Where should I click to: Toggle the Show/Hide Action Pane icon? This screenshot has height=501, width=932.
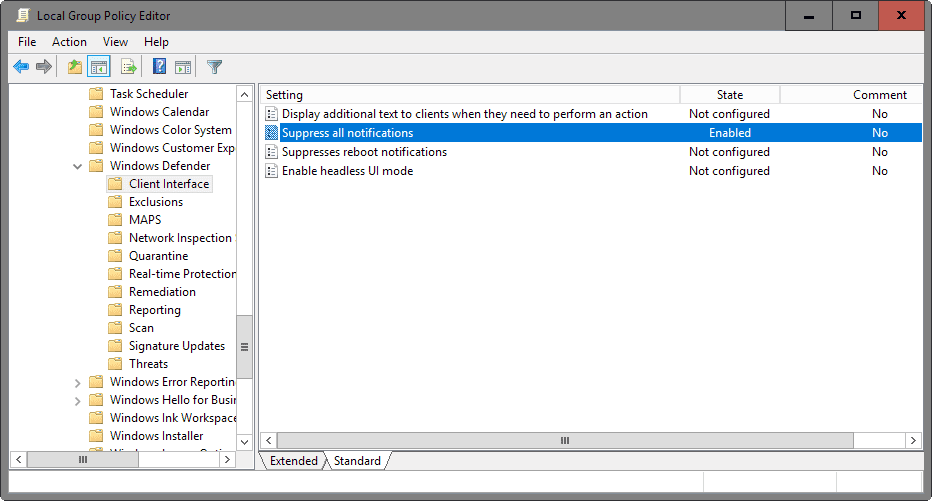[183, 67]
